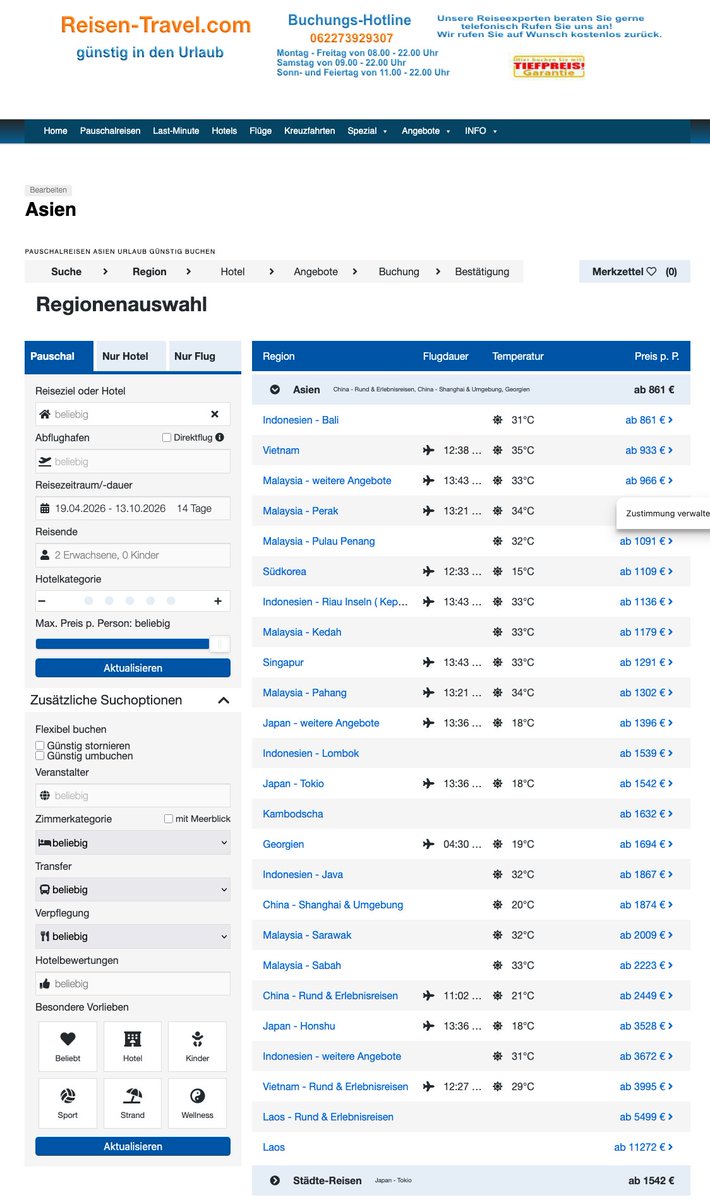The image size is (710, 1200).
Task: Enable the mit Meerblick checkbox
Action: [x=169, y=819]
